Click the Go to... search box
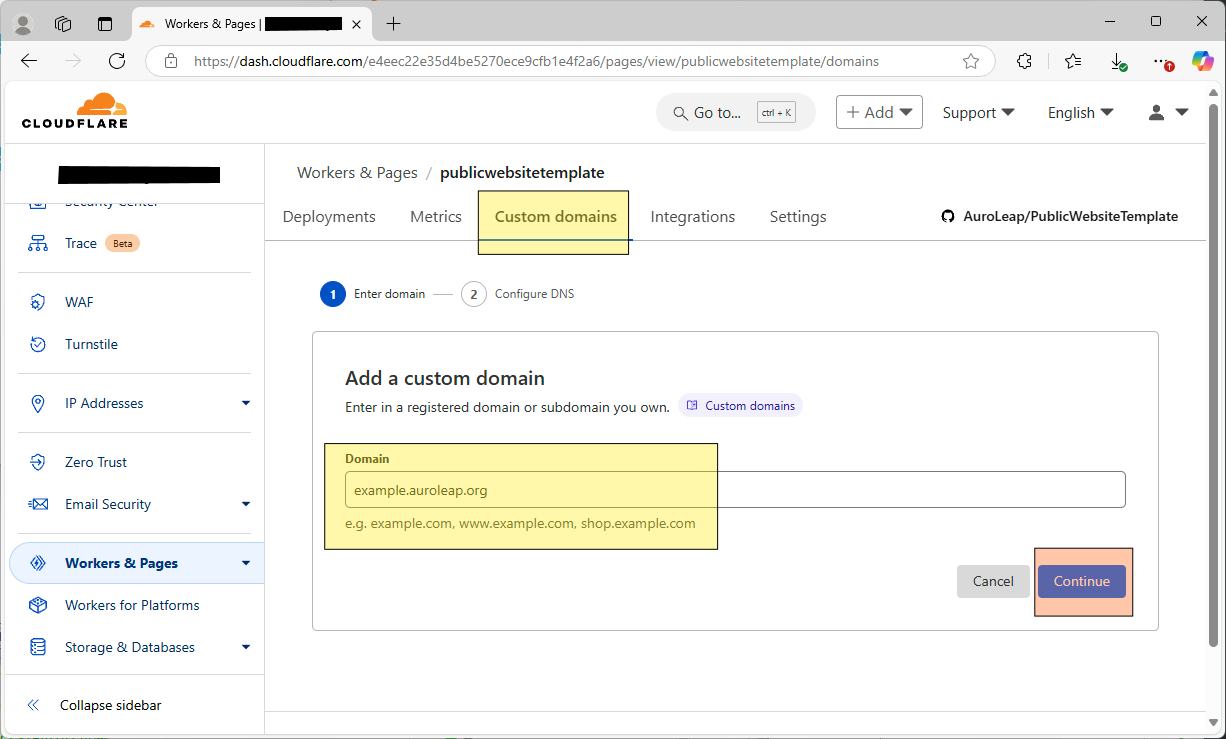 pyautogui.click(x=736, y=113)
